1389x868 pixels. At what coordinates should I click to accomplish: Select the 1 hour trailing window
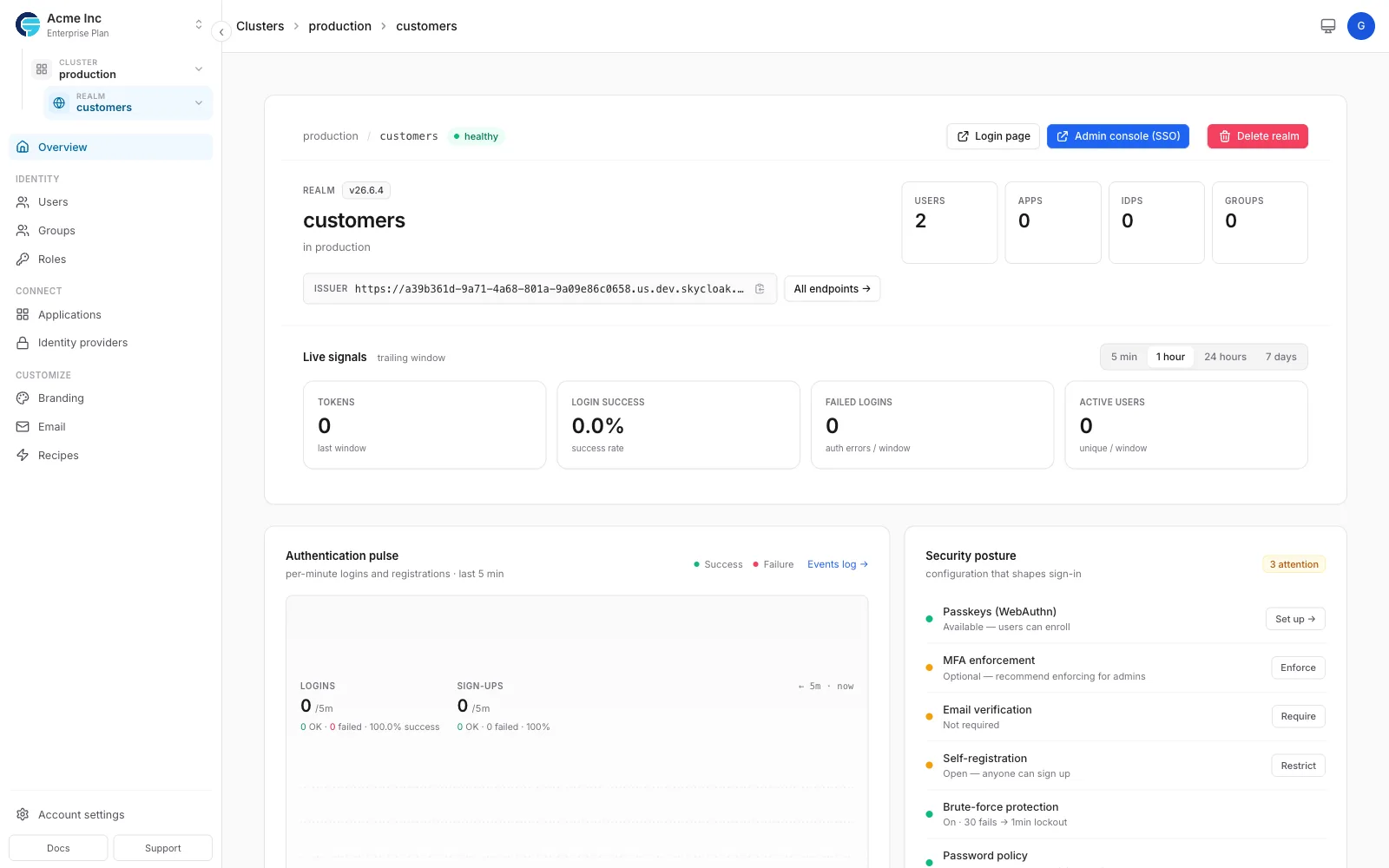click(1170, 357)
